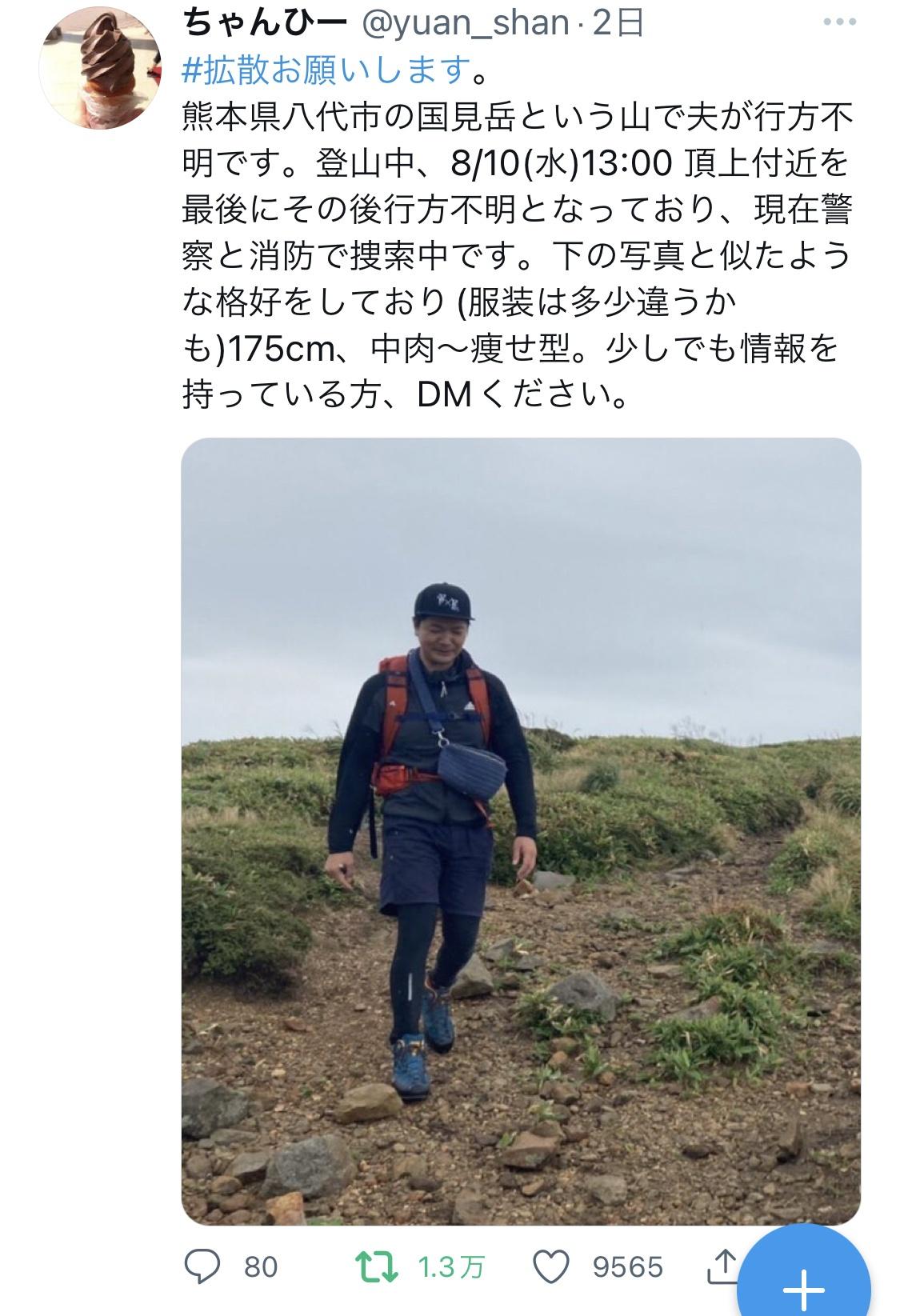This screenshot has height=1316, width=900.
Task: Like the tweet with heart icon
Action: tap(550, 1267)
